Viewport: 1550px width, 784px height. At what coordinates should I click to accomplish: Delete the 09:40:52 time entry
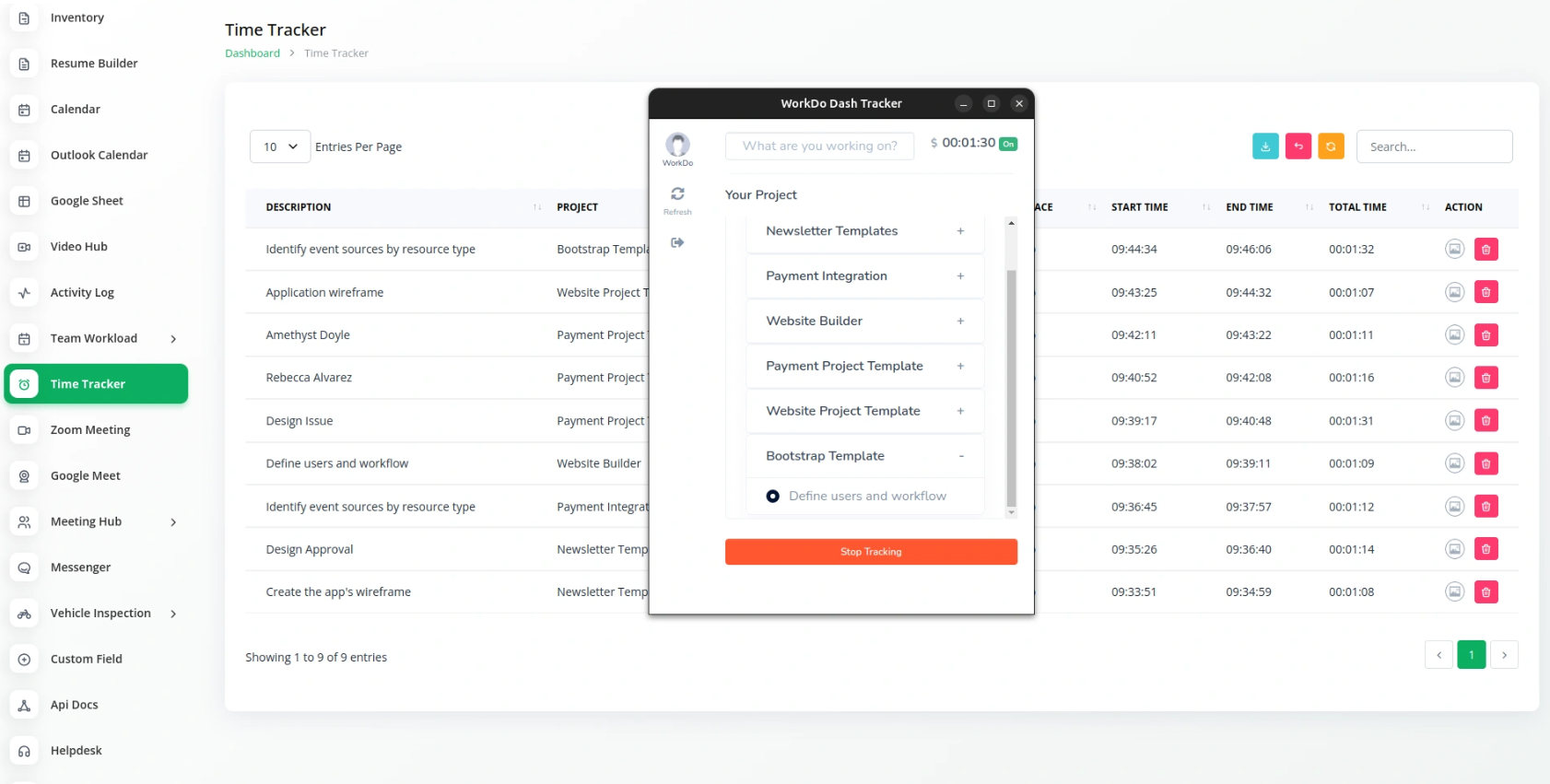[1485, 378]
